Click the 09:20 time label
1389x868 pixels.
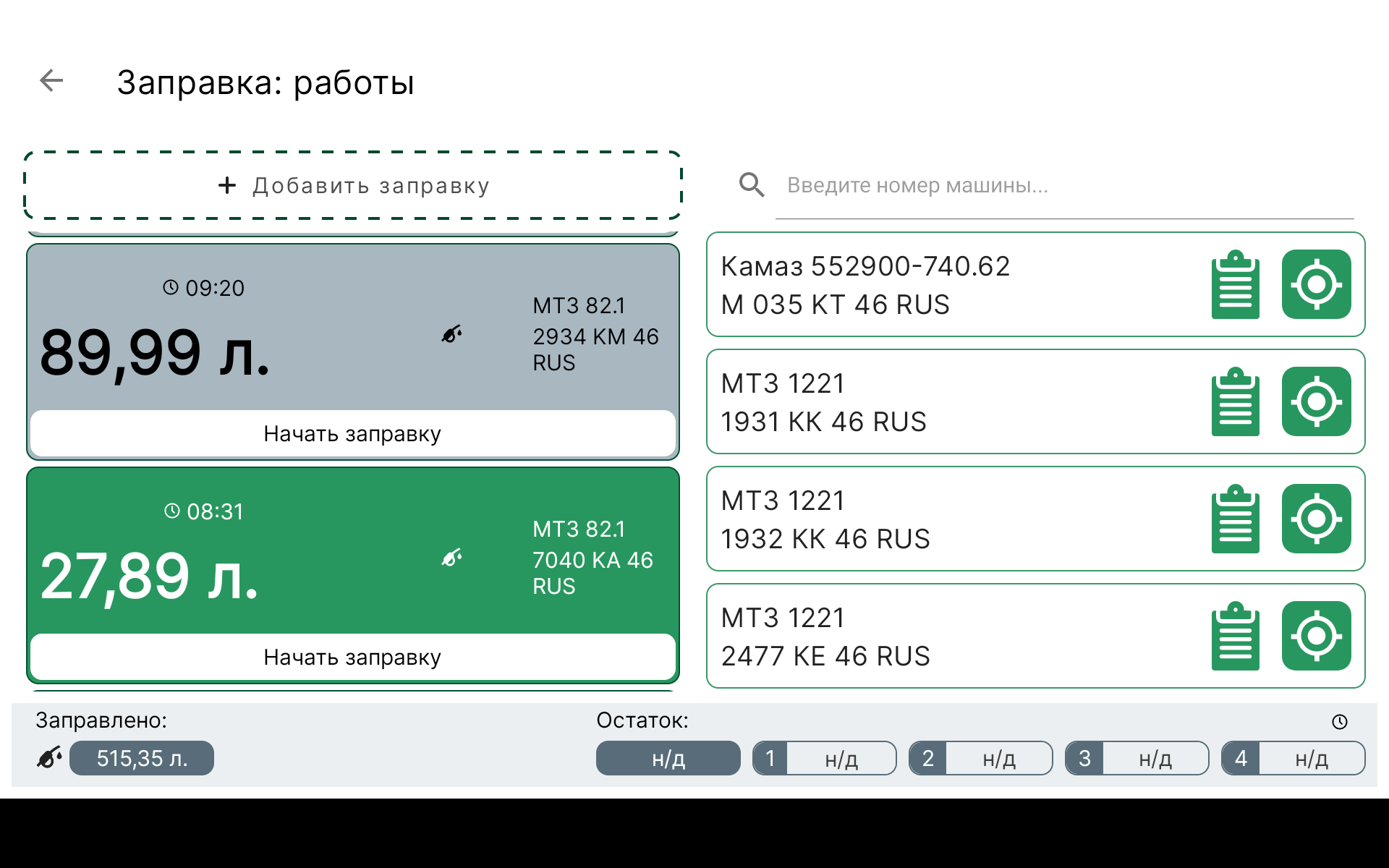(x=215, y=288)
